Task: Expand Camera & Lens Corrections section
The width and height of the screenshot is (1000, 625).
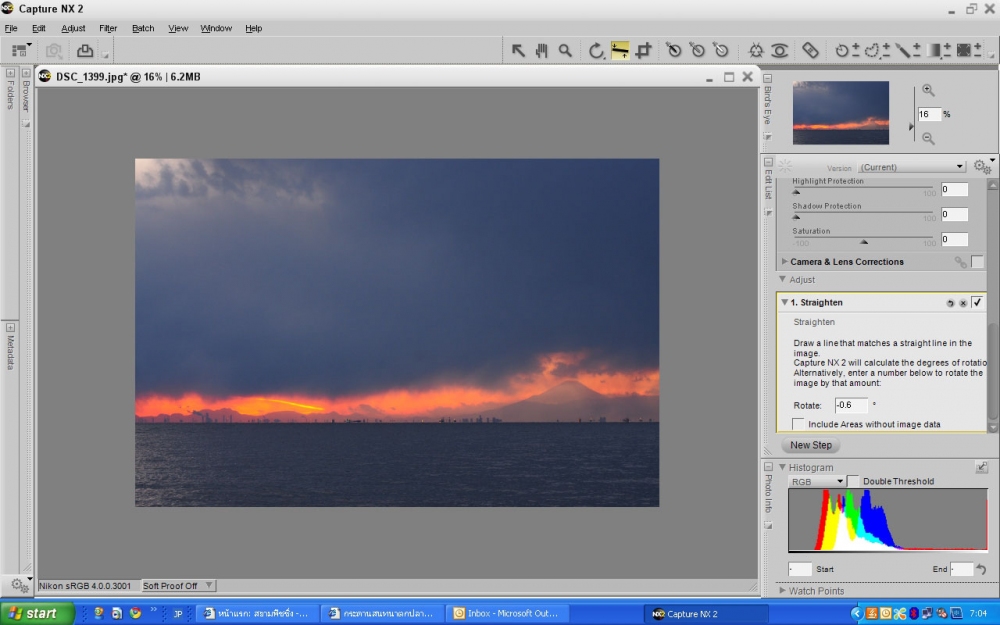Action: pos(784,261)
